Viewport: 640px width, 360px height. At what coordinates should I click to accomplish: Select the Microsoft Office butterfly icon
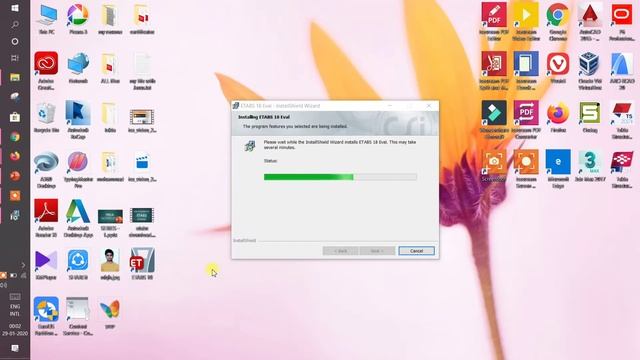click(x=110, y=313)
